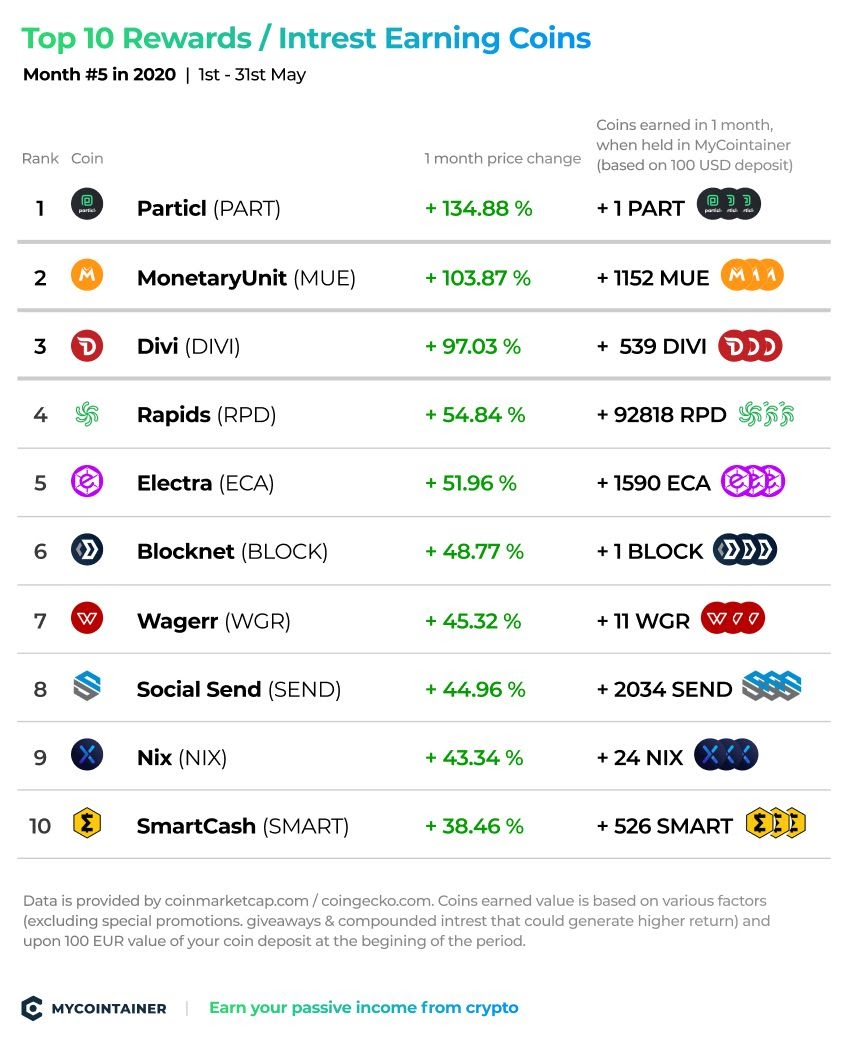Screen dimensions: 859x1055
Task: Click the green Rapids swirl icon
Action: click(87, 414)
